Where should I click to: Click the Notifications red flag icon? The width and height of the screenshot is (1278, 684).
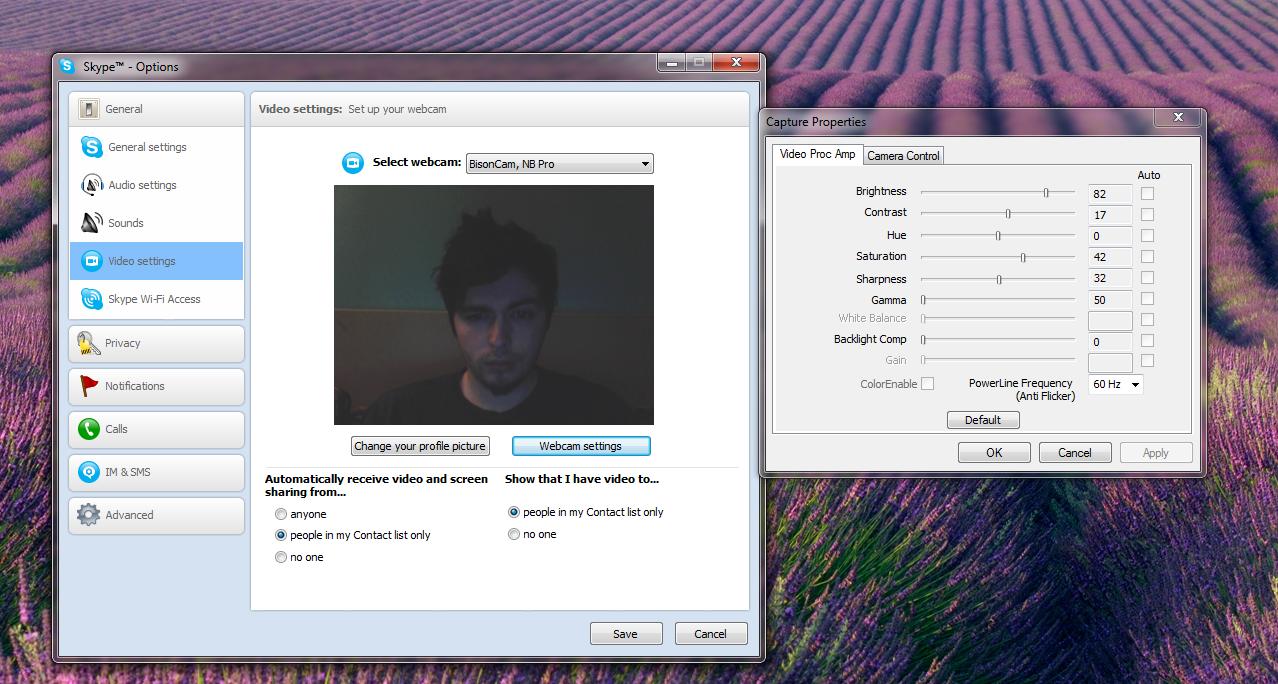tap(88, 386)
